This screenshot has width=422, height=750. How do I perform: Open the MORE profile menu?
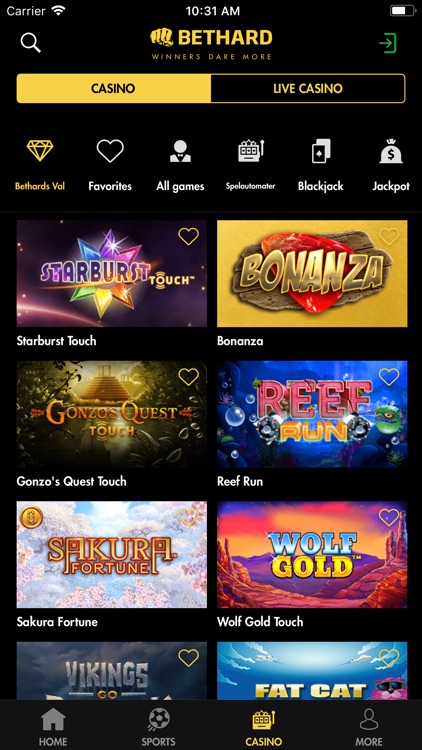pos(369,727)
